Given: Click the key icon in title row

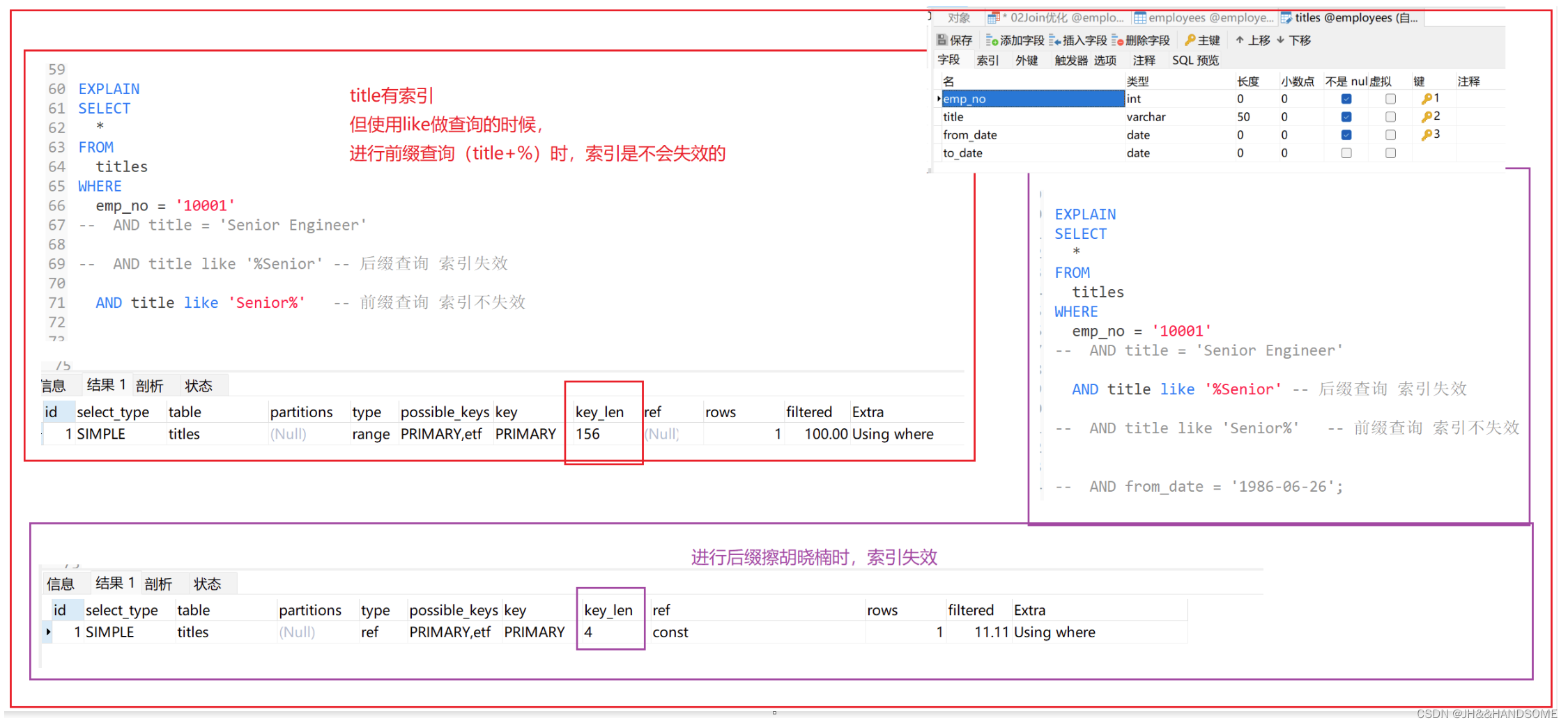Looking at the screenshot, I should [x=1427, y=117].
